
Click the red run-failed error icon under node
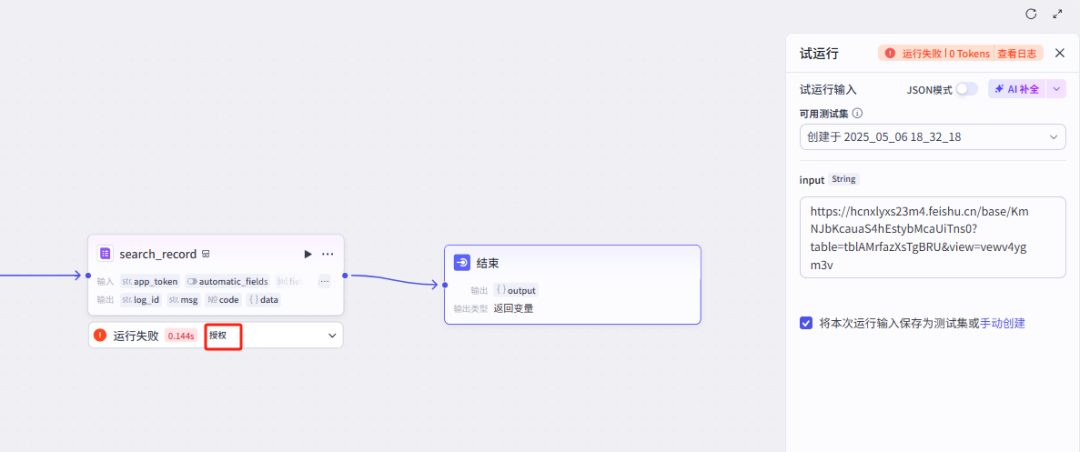coord(100,335)
